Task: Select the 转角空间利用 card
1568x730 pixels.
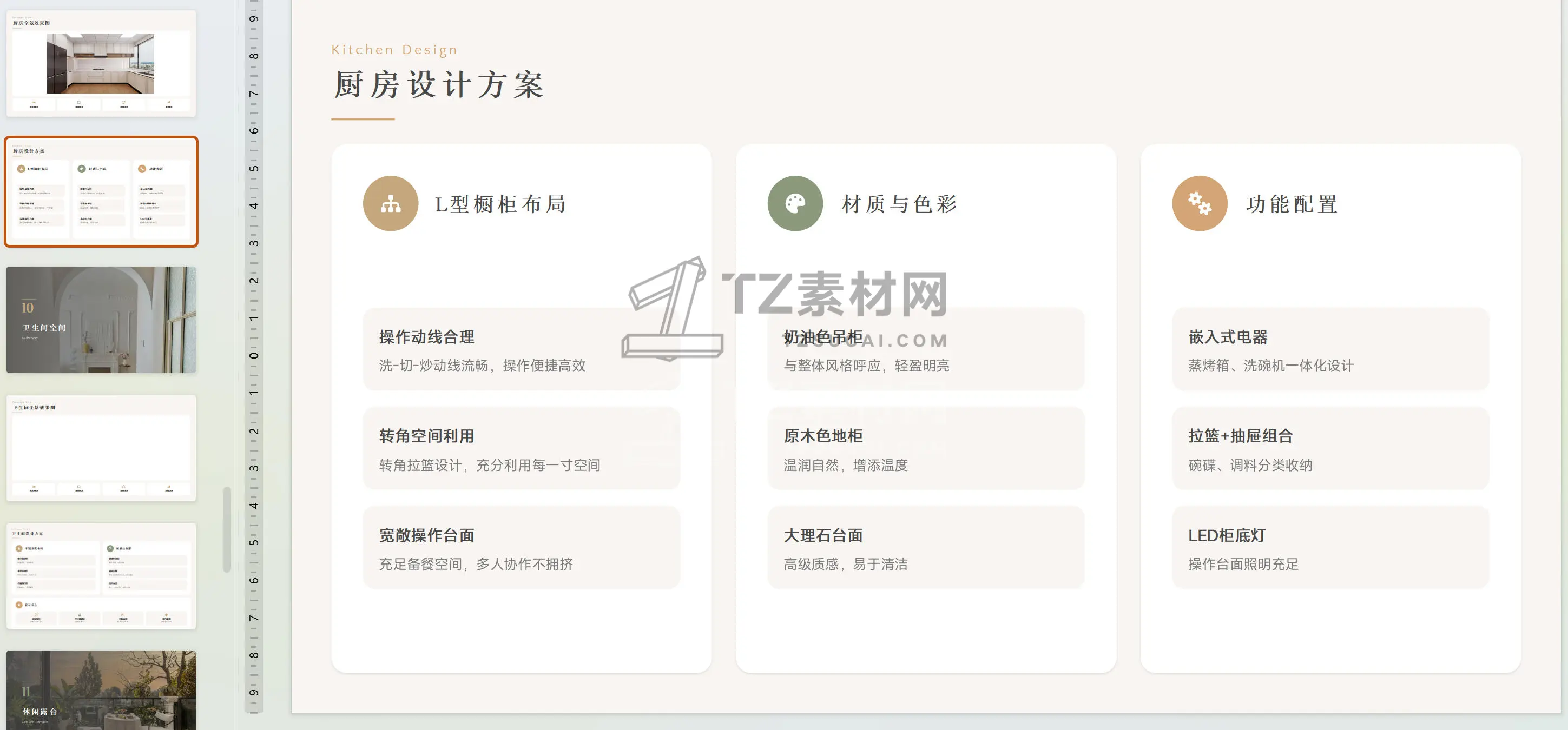Action: (521, 449)
